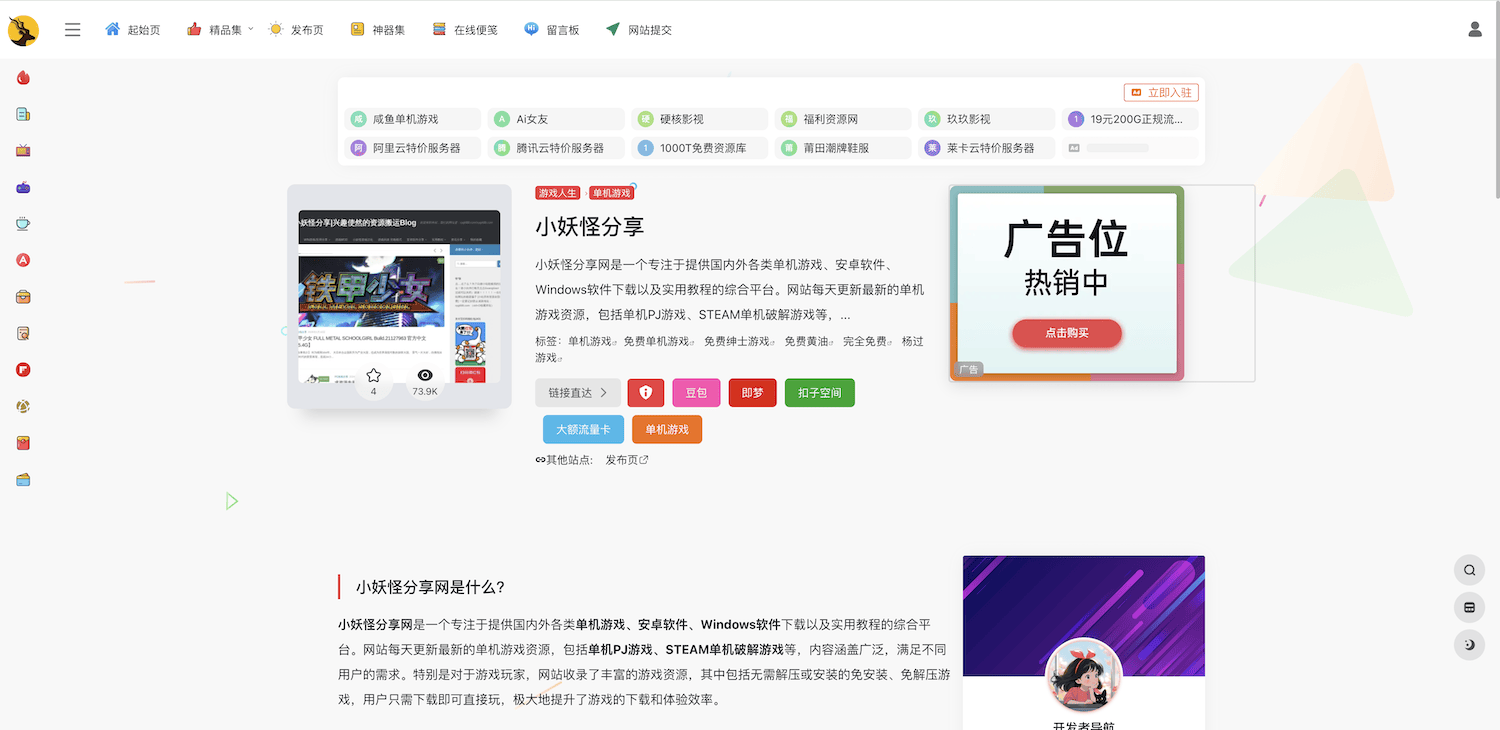Toggle dark mode with the moon button

pos(1469,645)
